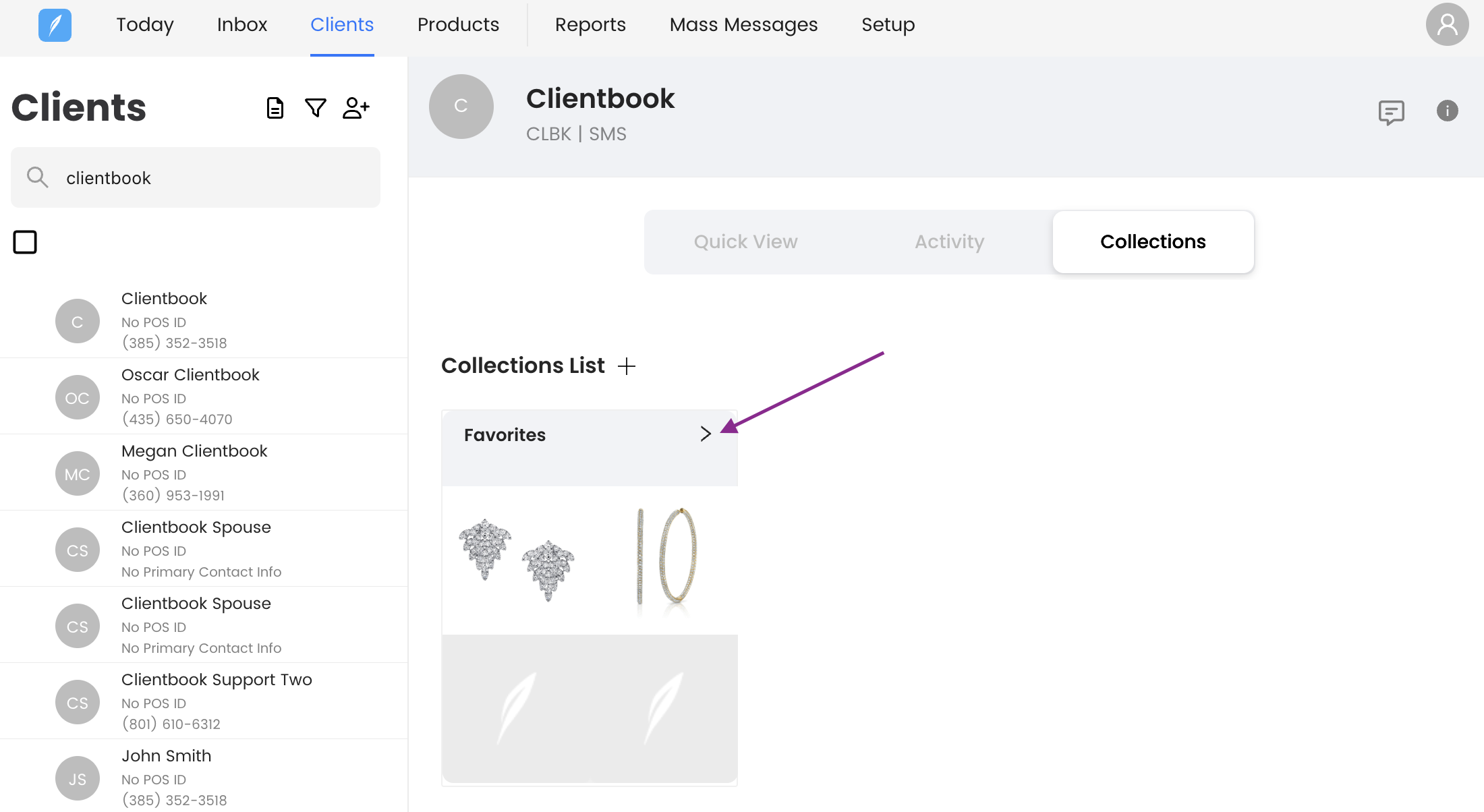Click the client info icon

(x=1447, y=111)
